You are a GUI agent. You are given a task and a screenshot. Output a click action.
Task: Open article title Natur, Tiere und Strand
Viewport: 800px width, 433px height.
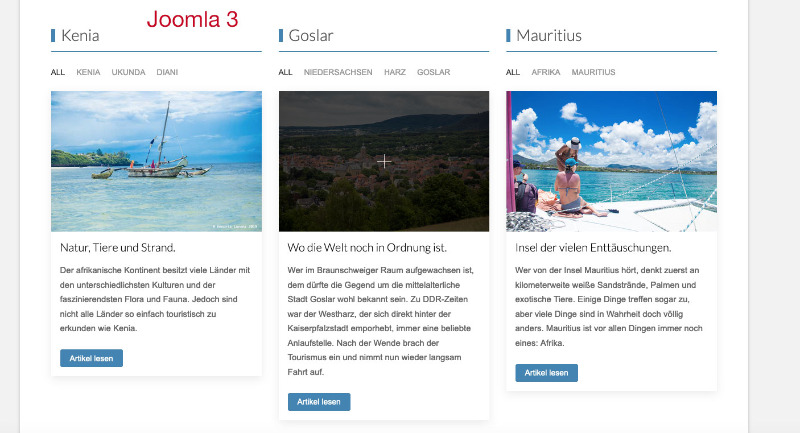click(x=118, y=248)
